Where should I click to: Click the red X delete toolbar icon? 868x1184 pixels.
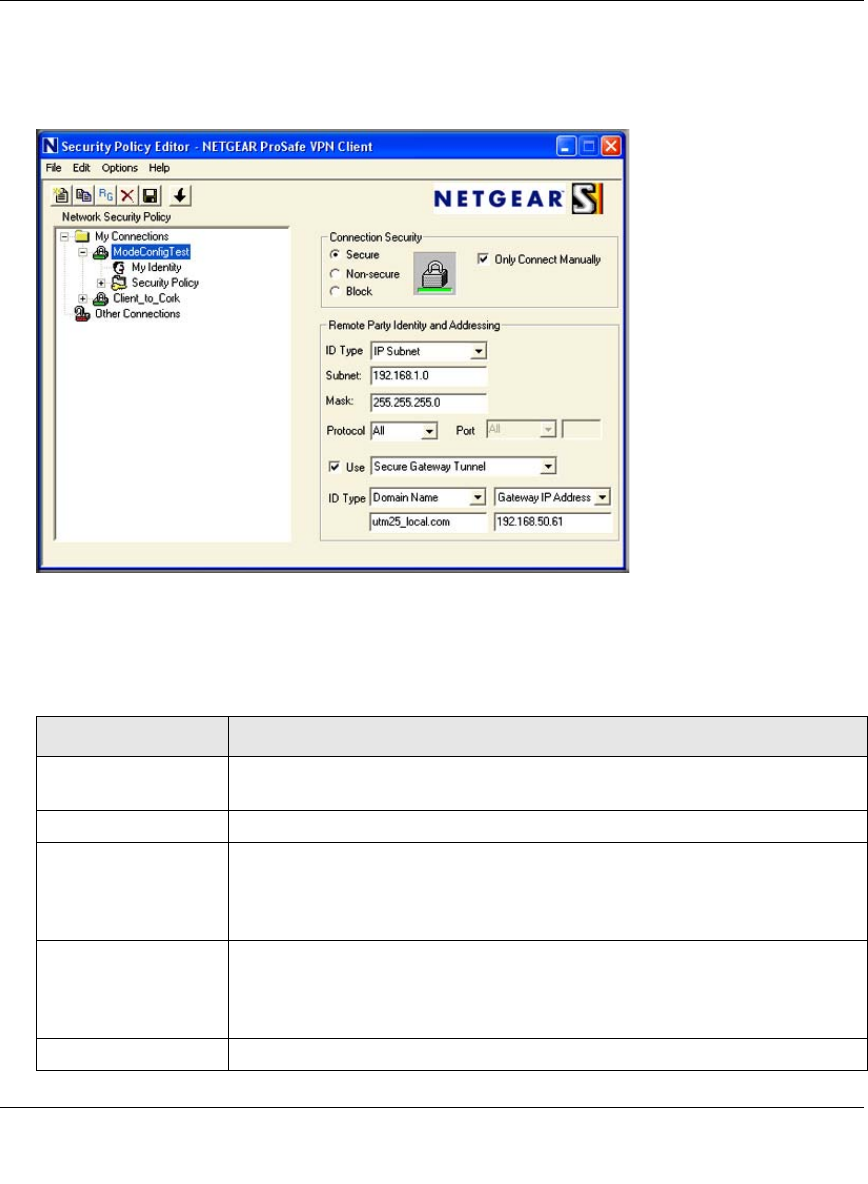[x=128, y=196]
